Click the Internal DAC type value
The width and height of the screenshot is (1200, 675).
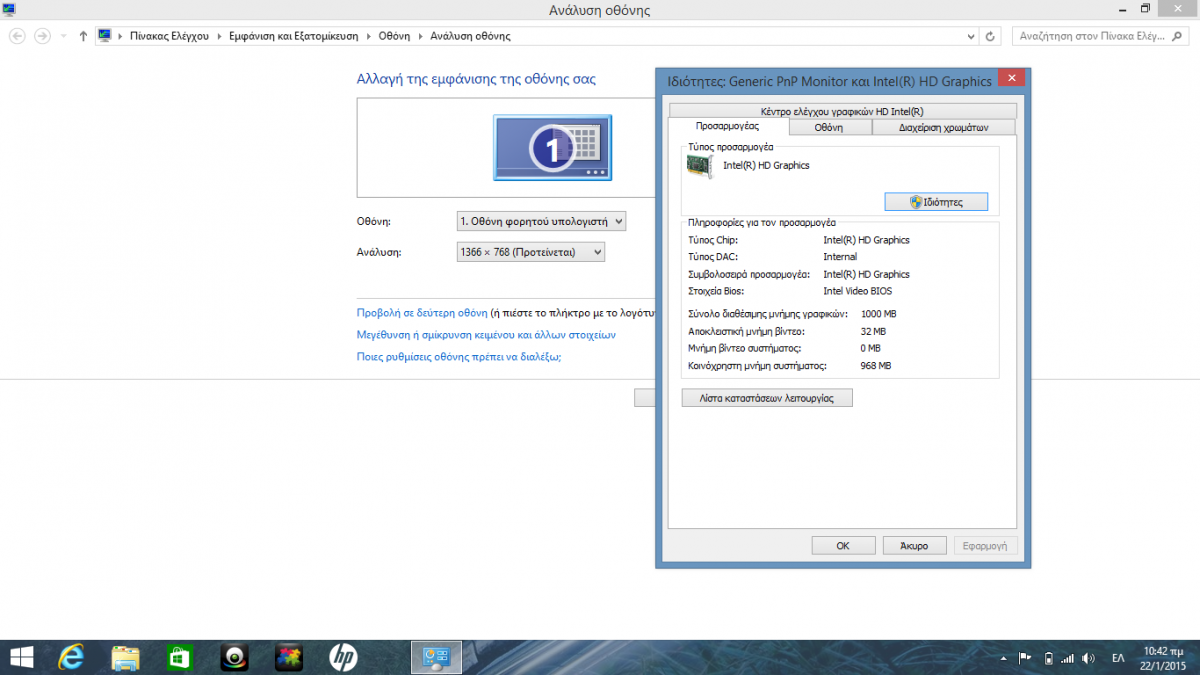[840, 257]
